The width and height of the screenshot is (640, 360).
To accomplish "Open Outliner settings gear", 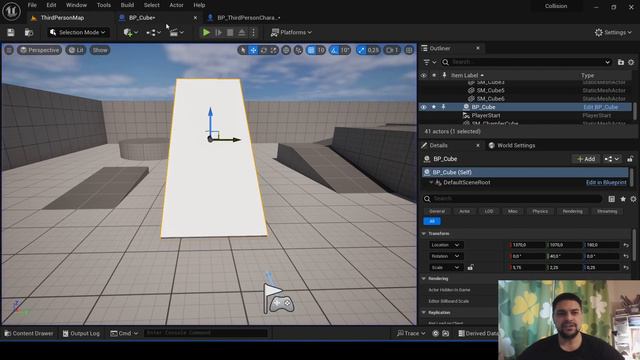I will (x=631, y=62).
